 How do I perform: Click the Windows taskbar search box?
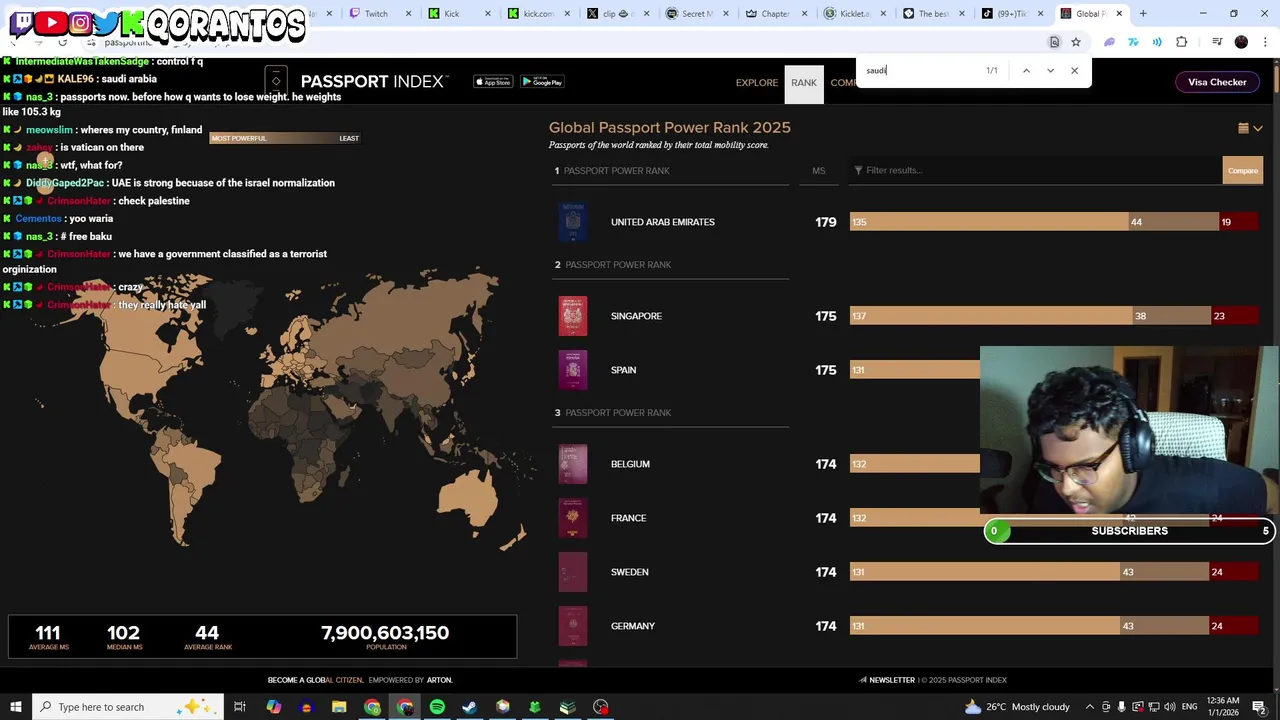(x=128, y=707)
